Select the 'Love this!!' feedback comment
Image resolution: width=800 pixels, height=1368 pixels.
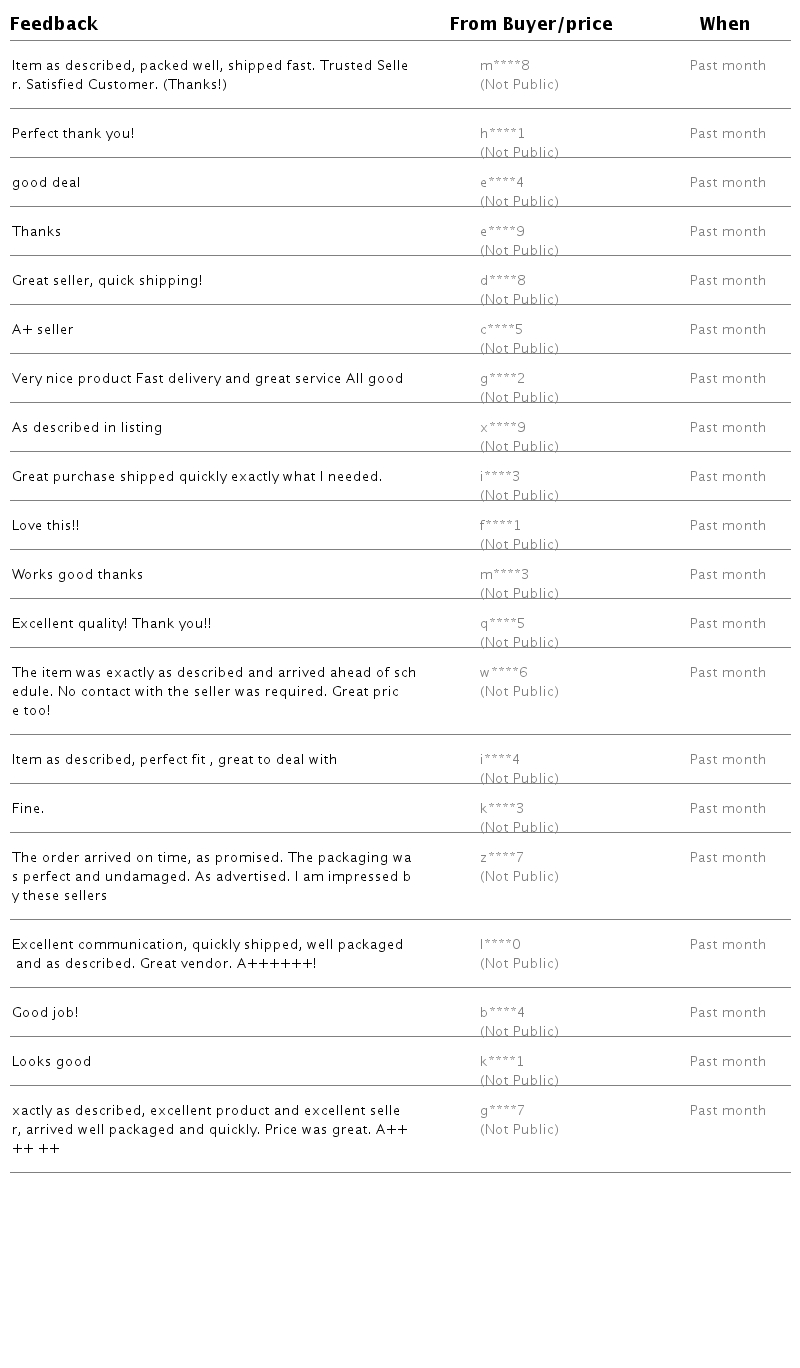tap(46, 526)
